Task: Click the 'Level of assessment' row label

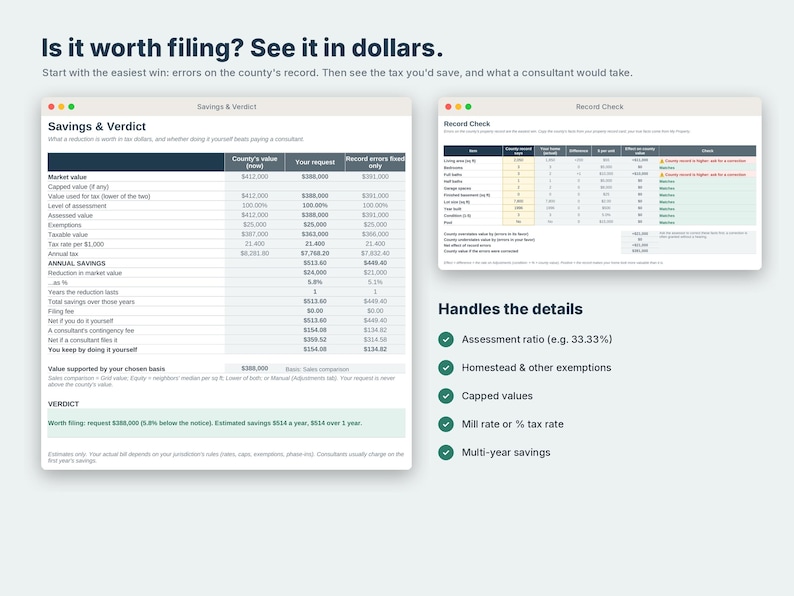Action: point(77,206)
